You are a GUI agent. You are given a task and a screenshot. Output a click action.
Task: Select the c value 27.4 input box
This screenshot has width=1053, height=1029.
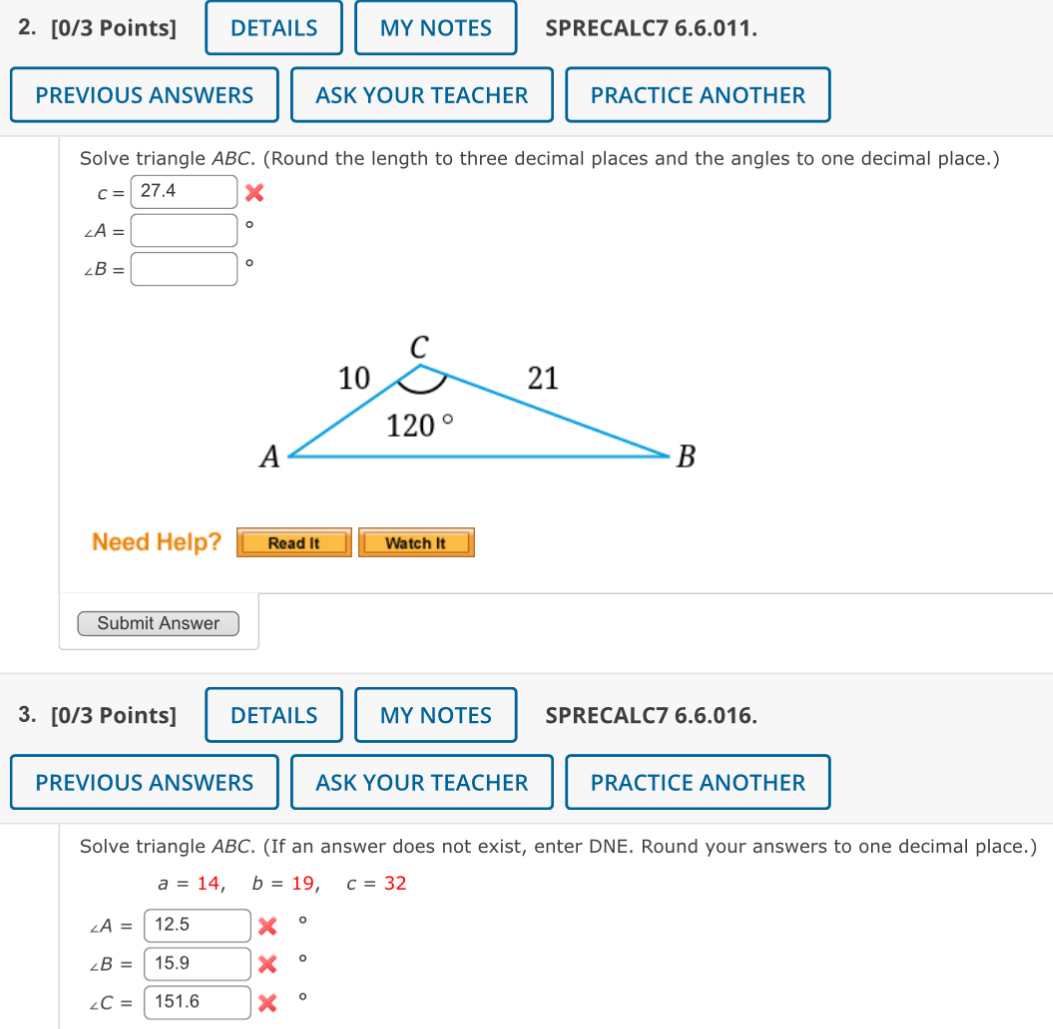[183, 191]
